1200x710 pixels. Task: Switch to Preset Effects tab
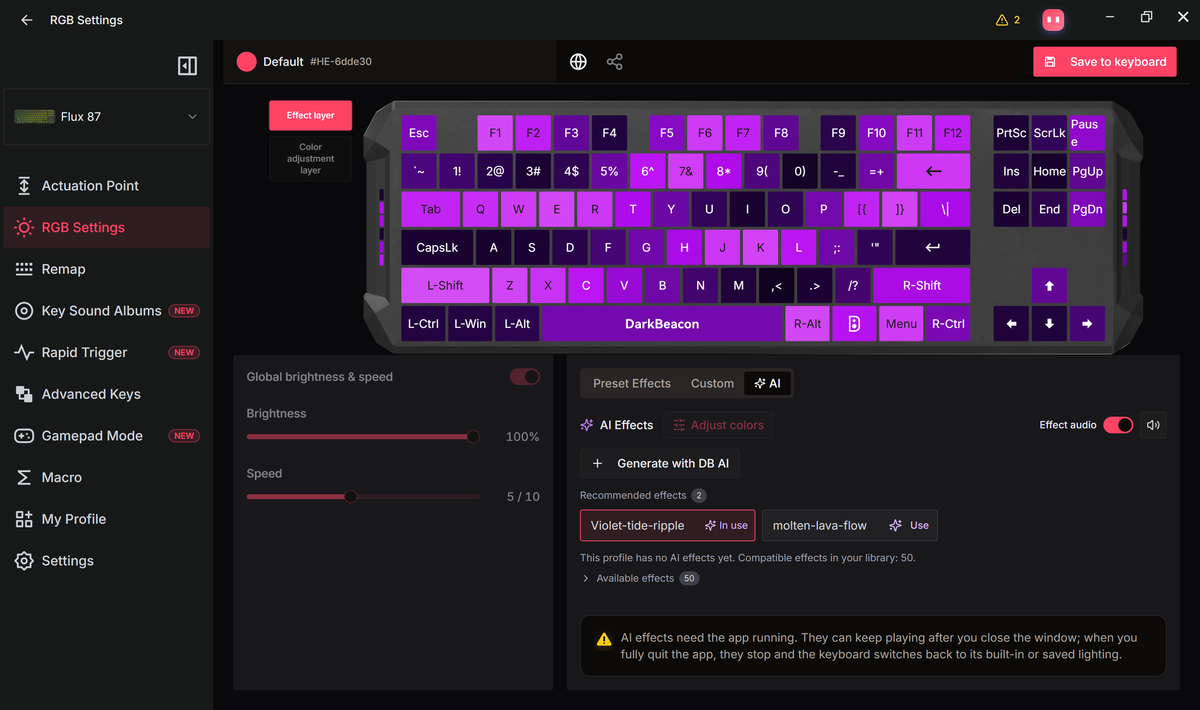pos(632,383)
